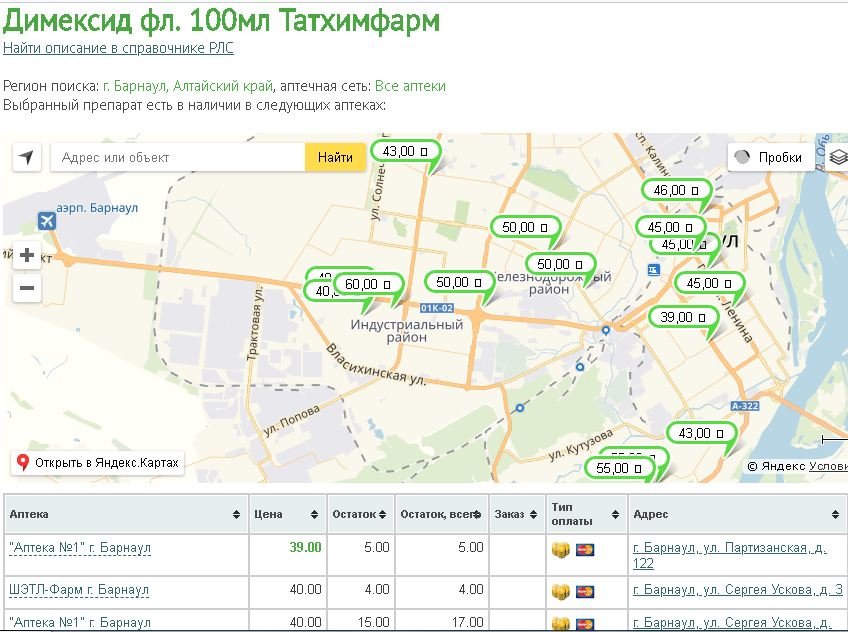Screen dimensions: 848x632
Task: Click cash coins icon in Партизанская row
Action: [x=561, y=550]
